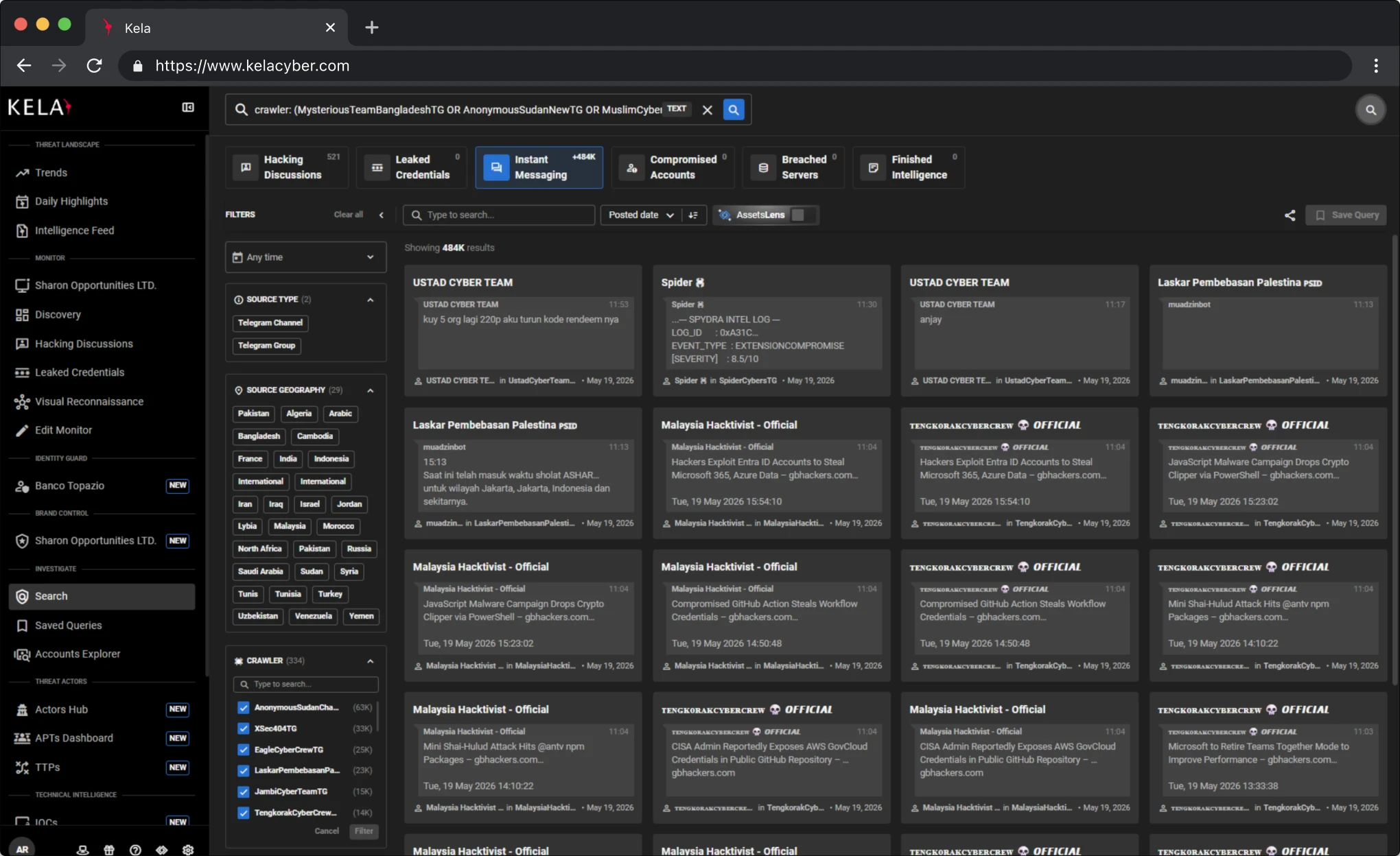Cancel crawler filter changes
Viewport: 1400px width, 856px height.
point(327,831)
